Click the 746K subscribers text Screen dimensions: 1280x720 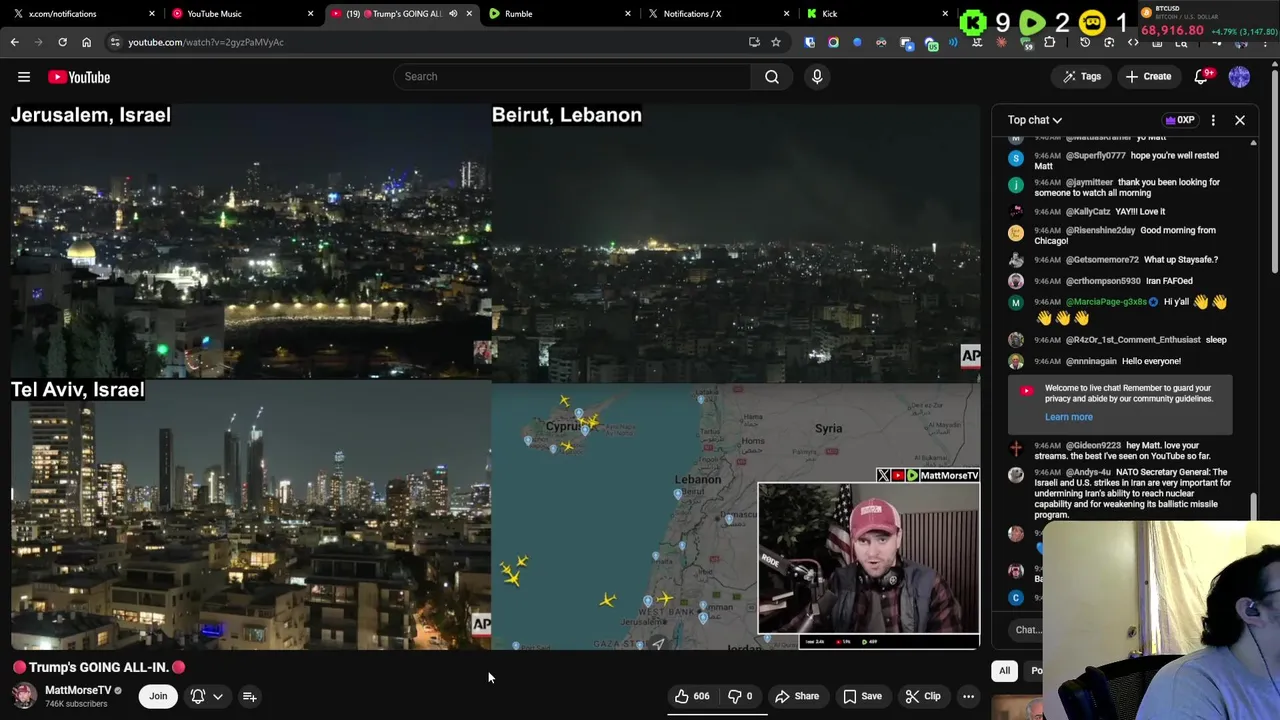(x=76, y=704)
